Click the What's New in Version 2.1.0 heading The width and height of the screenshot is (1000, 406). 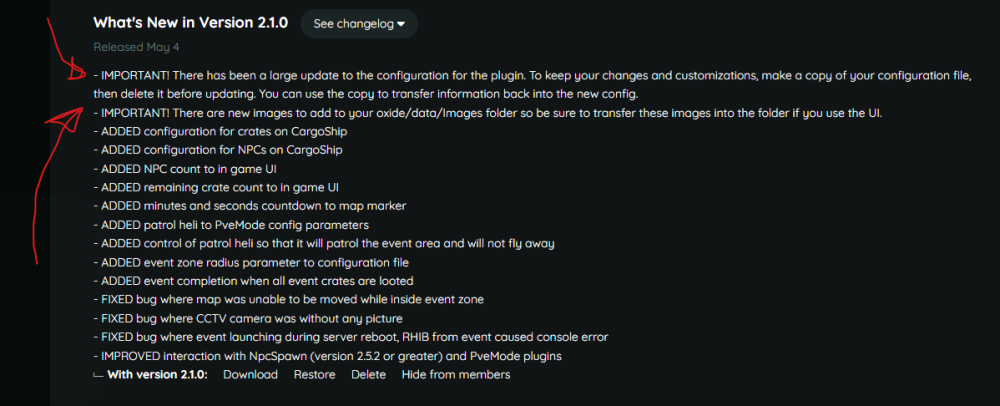(x=190, y=22)
